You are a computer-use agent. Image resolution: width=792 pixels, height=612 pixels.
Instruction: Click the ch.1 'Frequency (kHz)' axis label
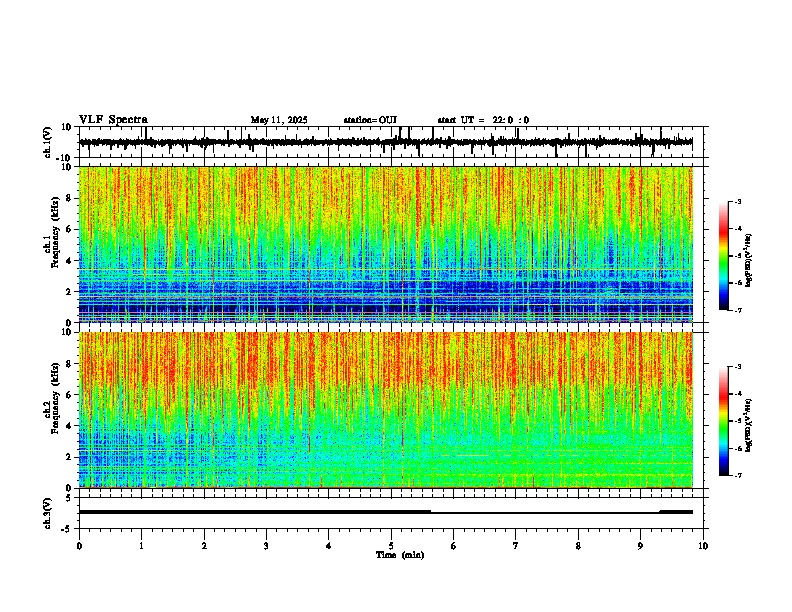pyautogui.click(x=55, y=233)
